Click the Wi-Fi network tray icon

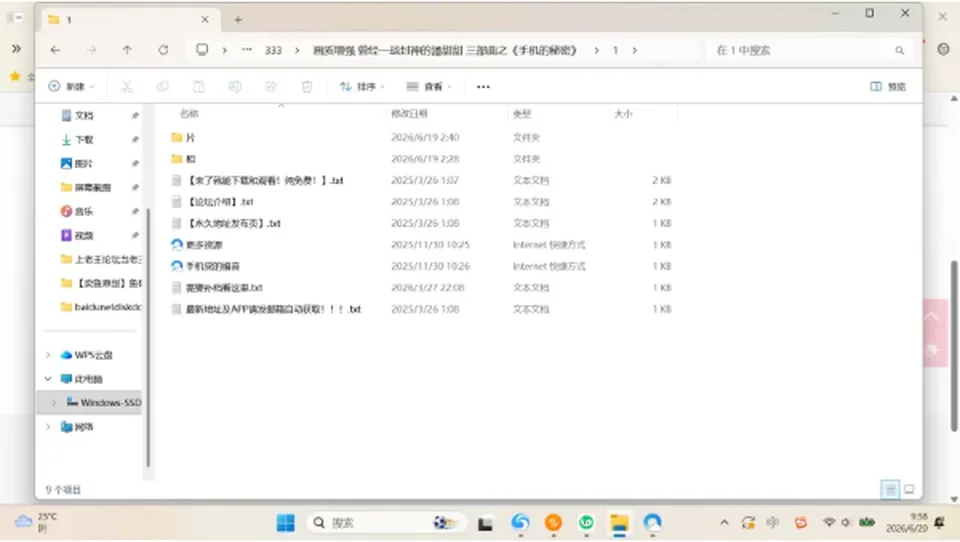point(829,522)
